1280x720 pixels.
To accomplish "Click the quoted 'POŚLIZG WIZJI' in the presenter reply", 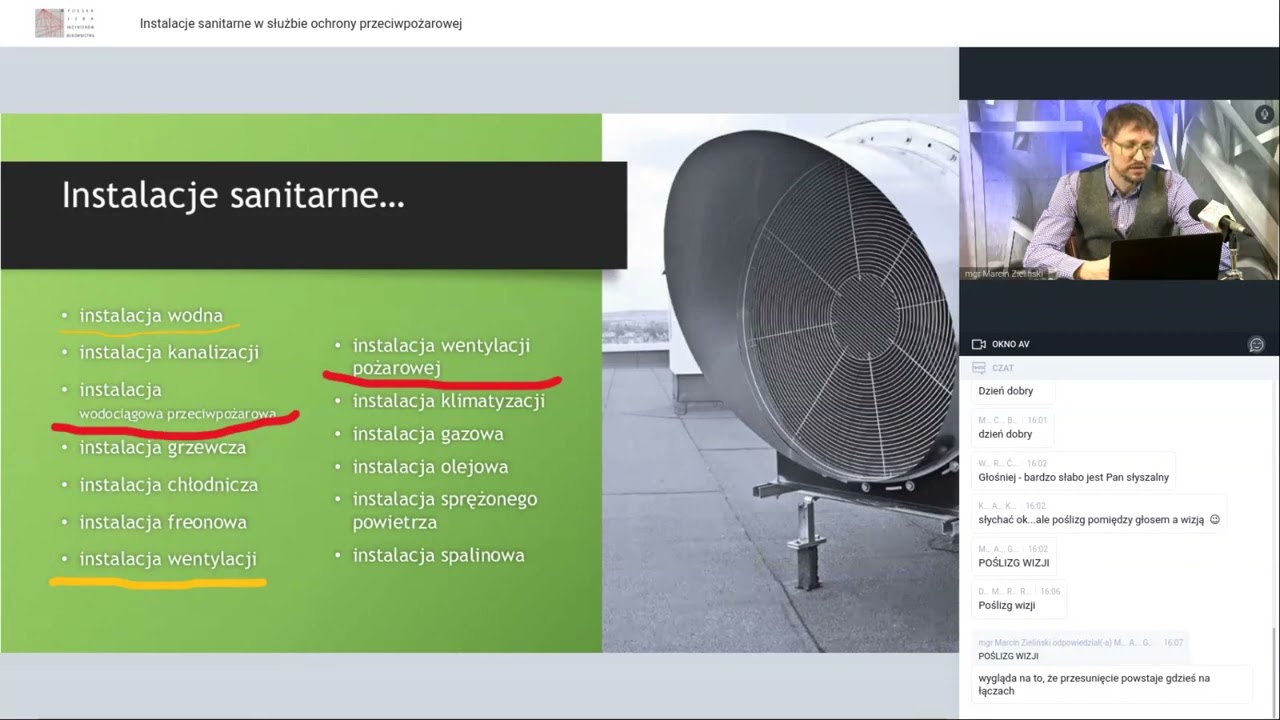I will [1008, 656].
